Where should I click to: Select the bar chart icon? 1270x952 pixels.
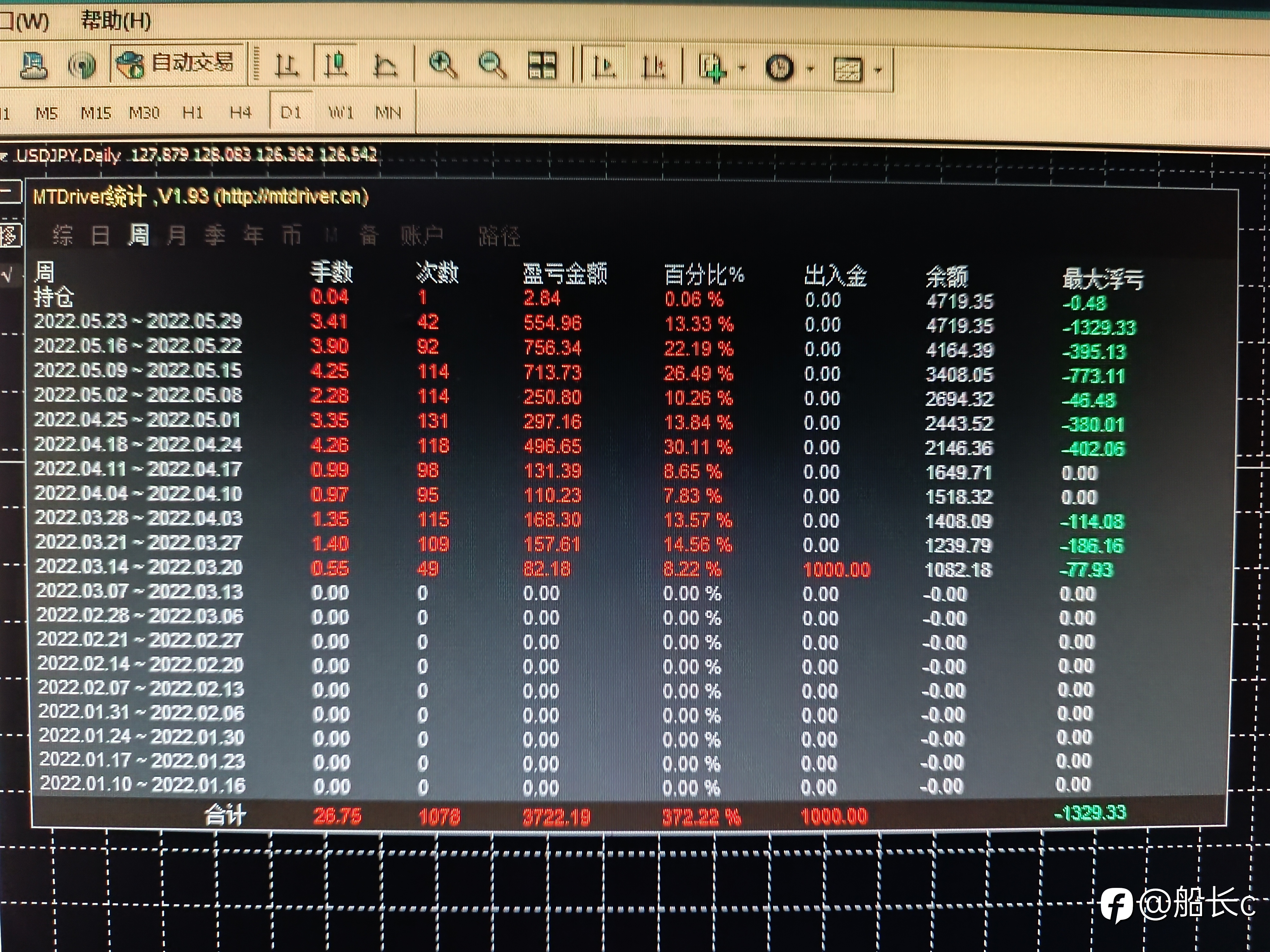tap(286, 65)
